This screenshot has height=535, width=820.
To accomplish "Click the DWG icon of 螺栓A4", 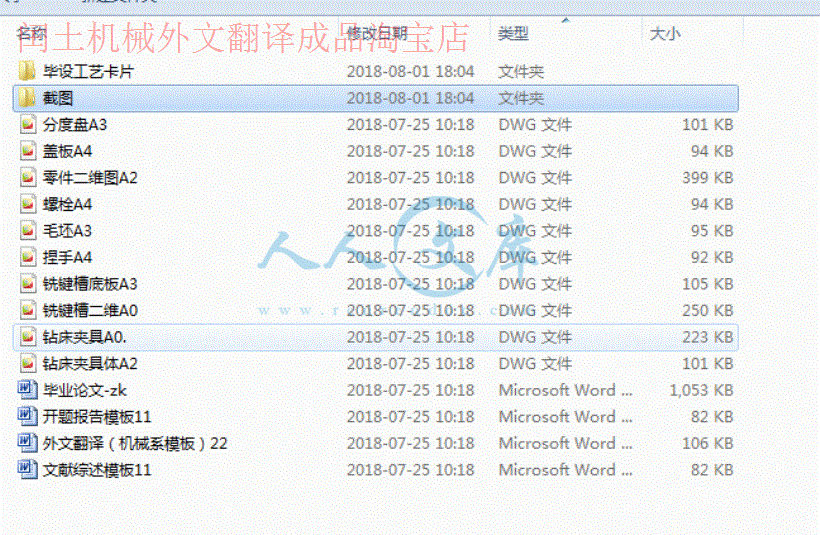I will tap(28, 204).
